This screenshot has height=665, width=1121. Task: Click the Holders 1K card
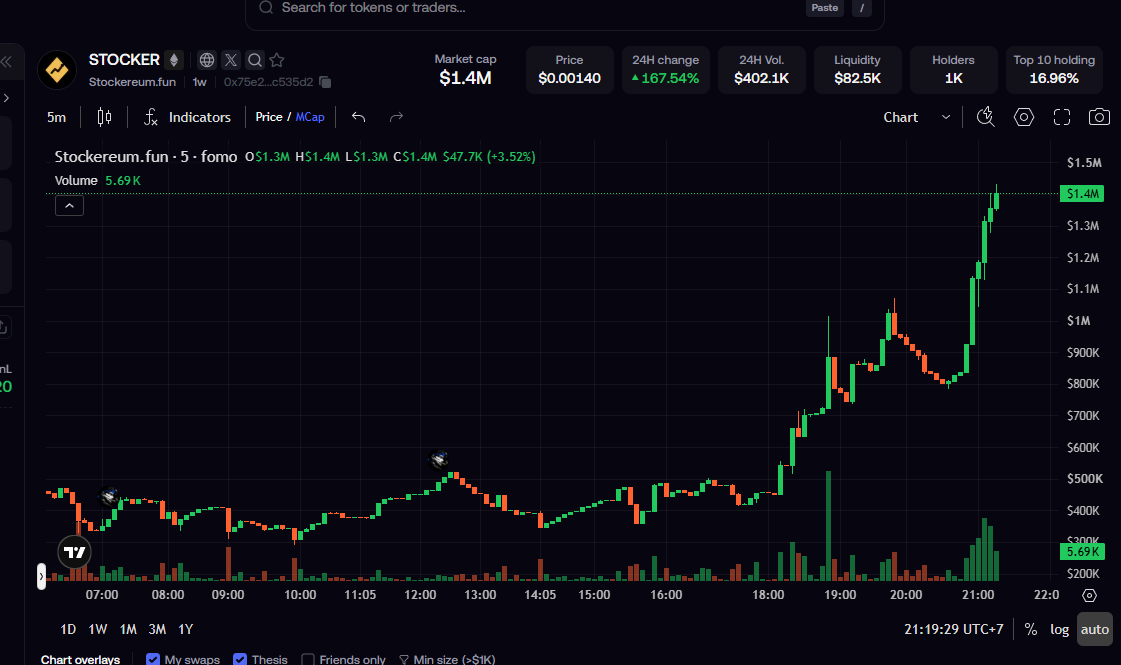click(x=953, y=70)
